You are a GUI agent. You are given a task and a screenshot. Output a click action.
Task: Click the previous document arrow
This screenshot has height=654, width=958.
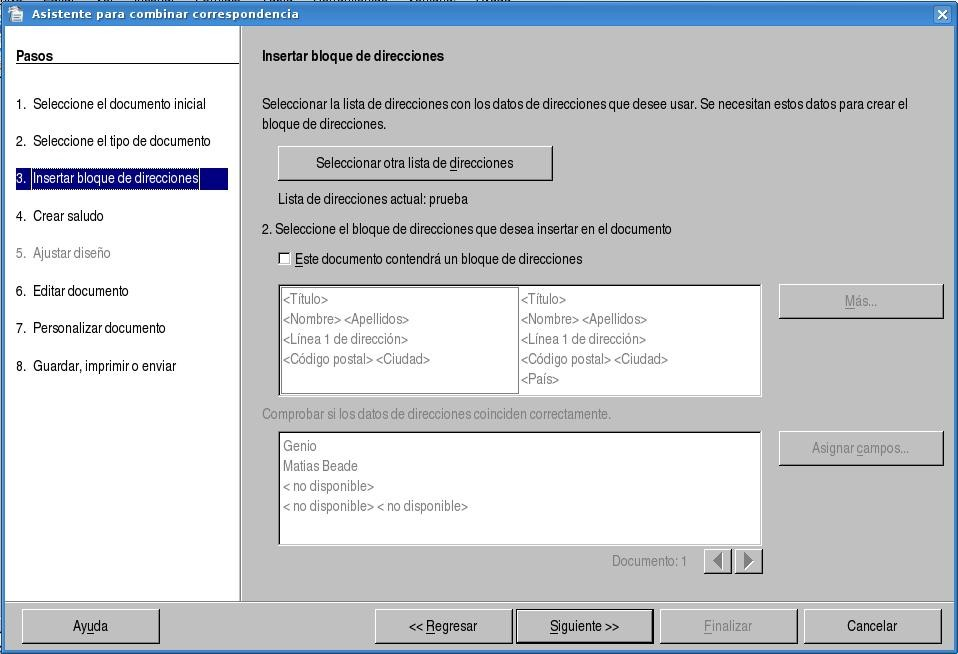(717, 561)
